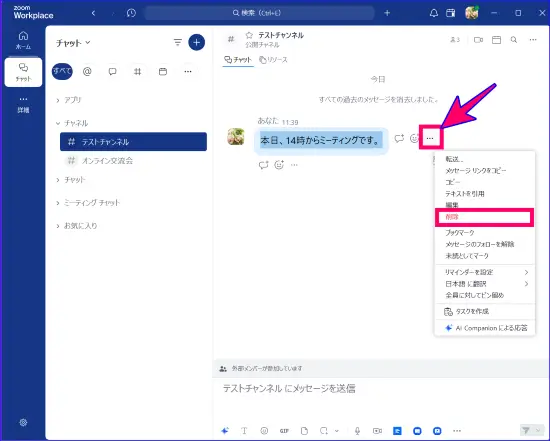Open 日本語 に翻訳 submenu
The height and width of the screenshot is (441, 550).
(485, 284)
